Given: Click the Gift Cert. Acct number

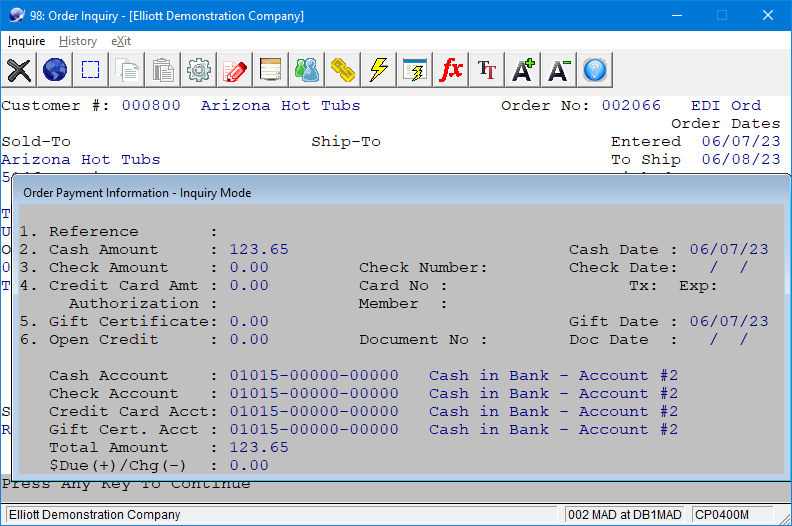Looking at the screenshot, I should tap(314, 429).
